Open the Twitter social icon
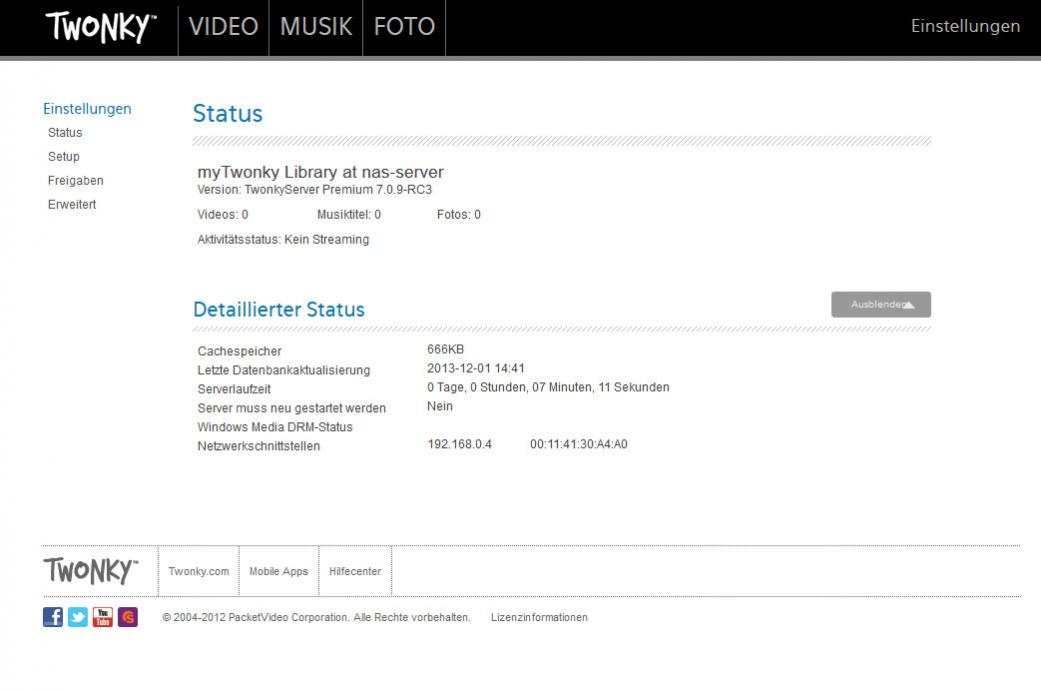The height and width of the screenshot is (690, 1041). click(78, 617)
